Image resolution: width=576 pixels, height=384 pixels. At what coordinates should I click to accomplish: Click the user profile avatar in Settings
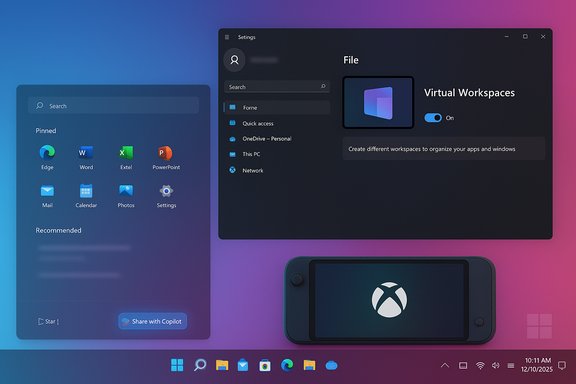pyautogui.click(x=234, y=60)
